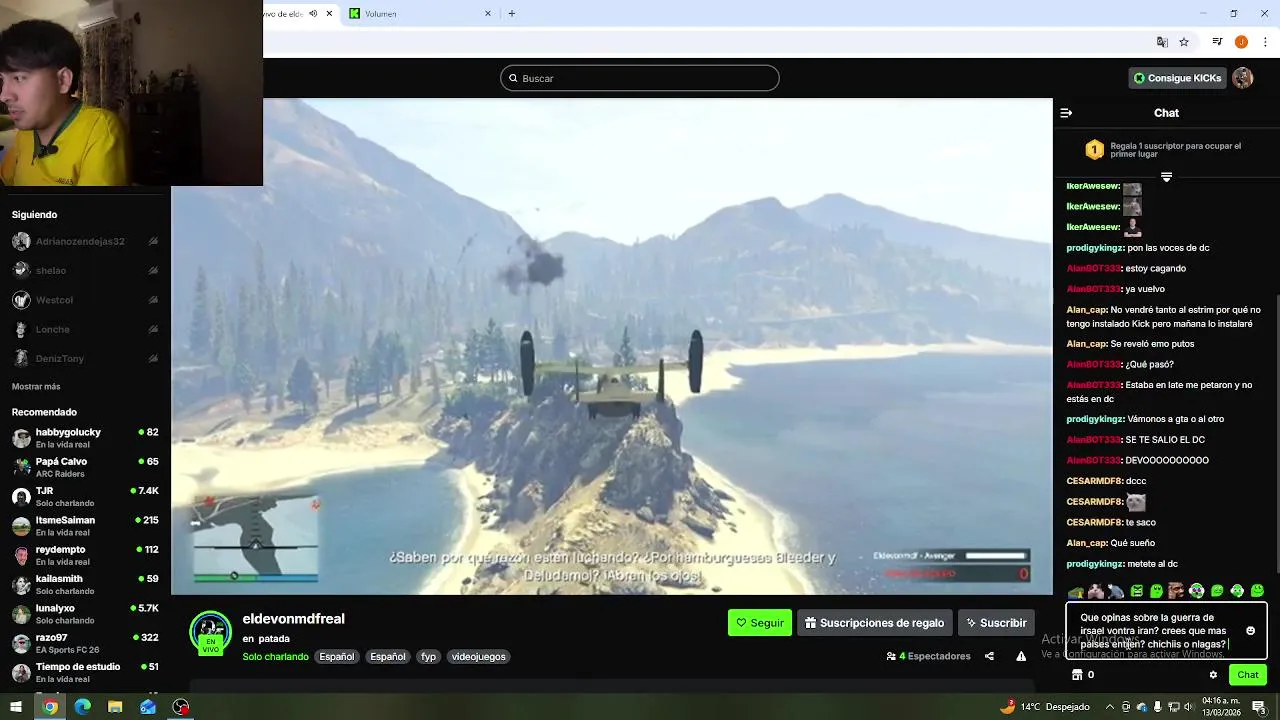1280x720 pixels.
Task: Click the Buscar search field
Action: [640, 78]
